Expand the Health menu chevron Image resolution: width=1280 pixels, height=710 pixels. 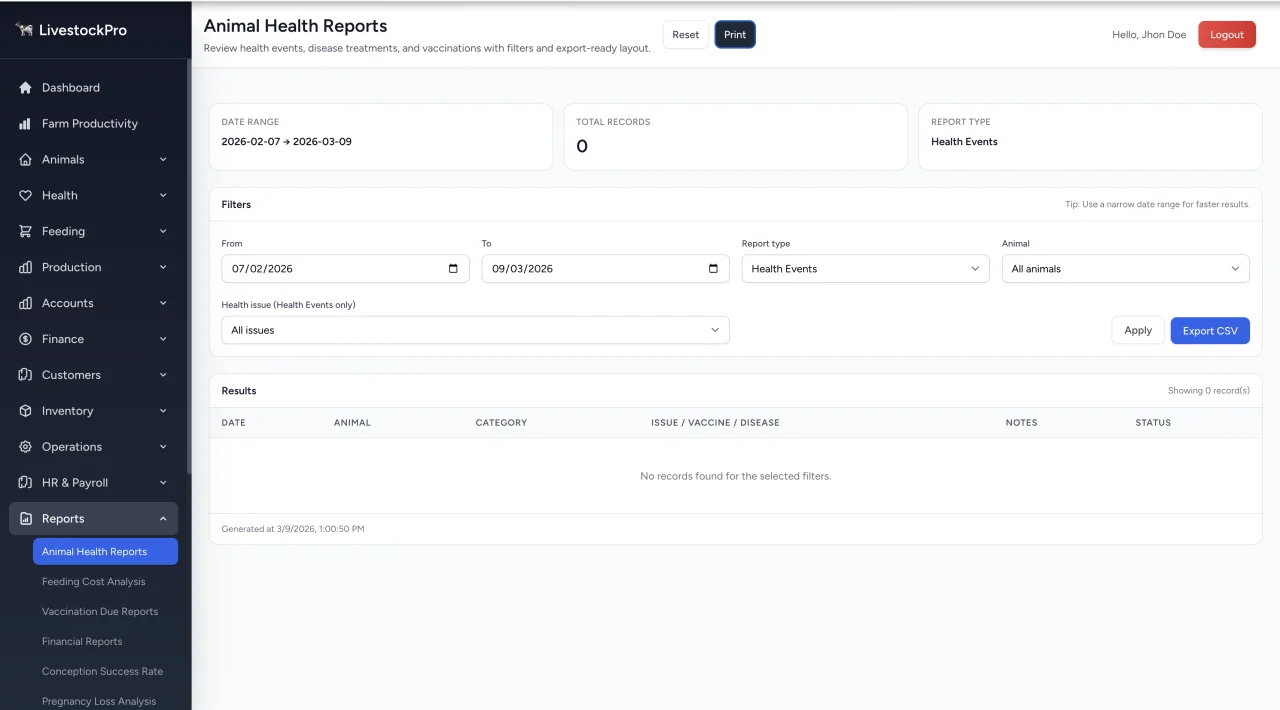coord(163,196)
